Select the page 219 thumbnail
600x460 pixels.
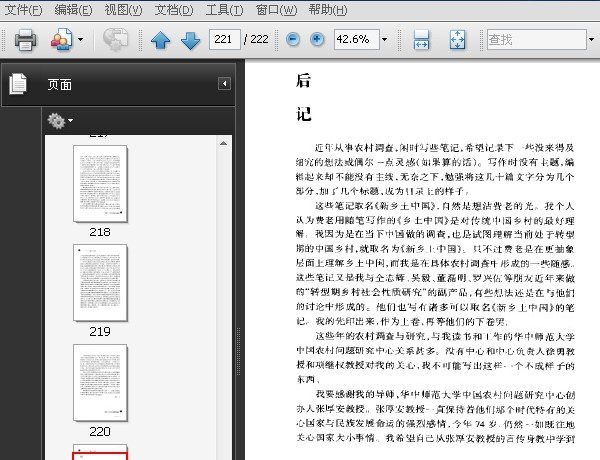pos(100,283)
